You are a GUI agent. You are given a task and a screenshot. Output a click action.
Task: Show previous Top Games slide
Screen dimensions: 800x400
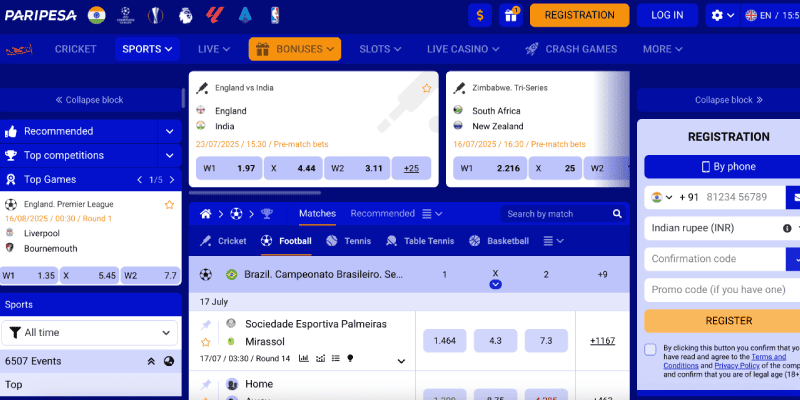[140, 180]
